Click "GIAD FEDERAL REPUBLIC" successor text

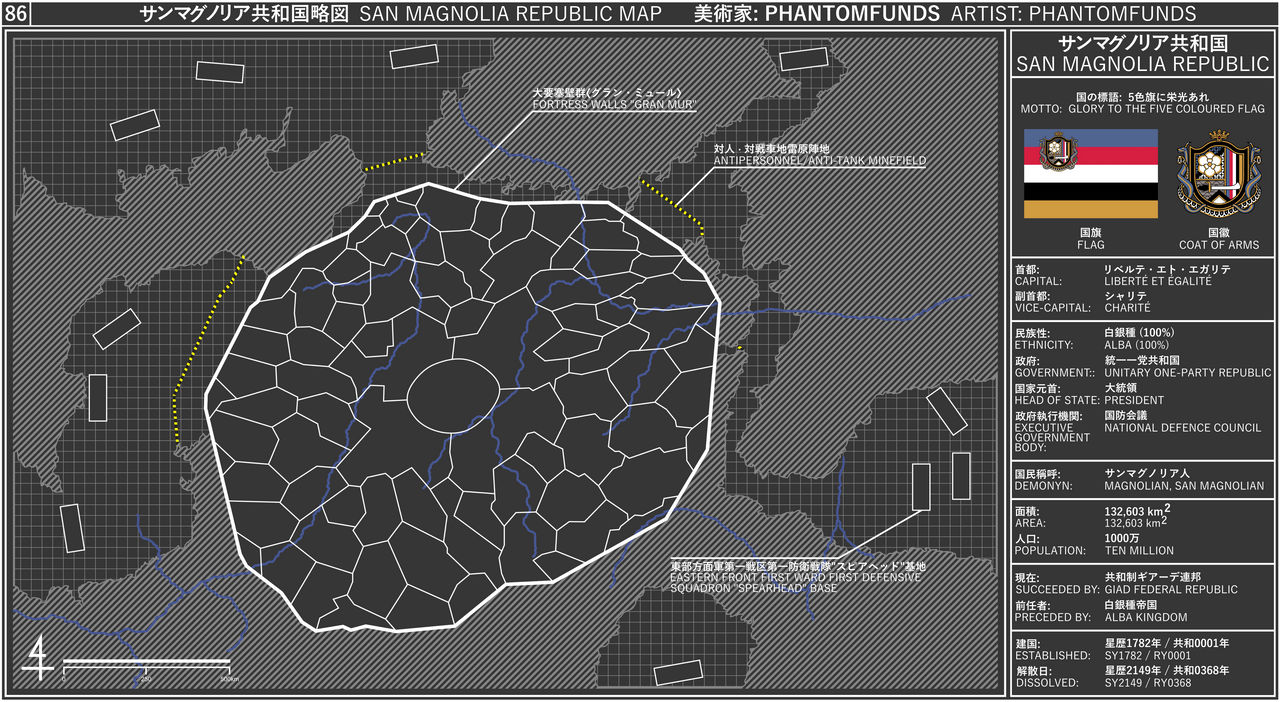1171,590
